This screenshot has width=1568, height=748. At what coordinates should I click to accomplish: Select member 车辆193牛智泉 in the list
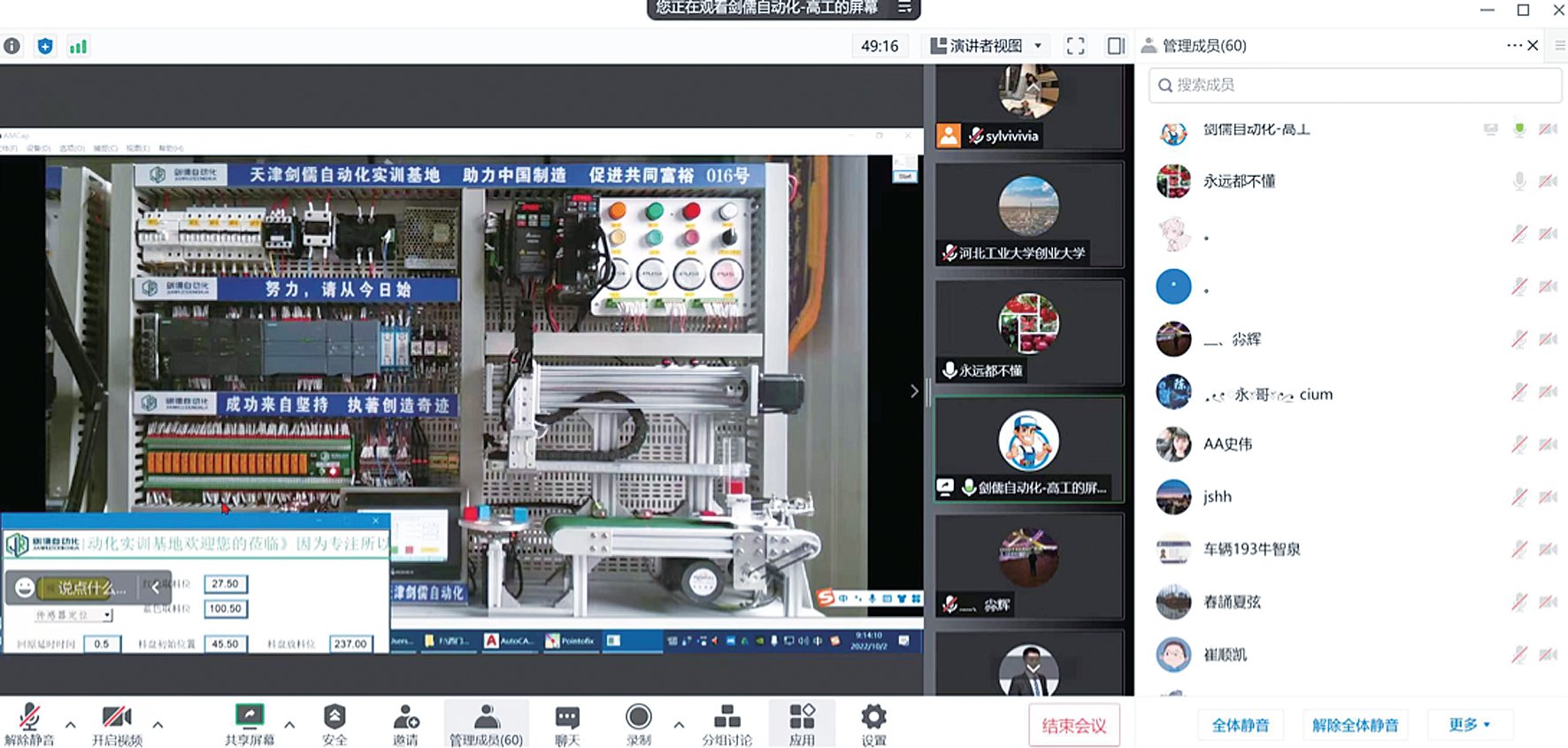point(1357,549)
